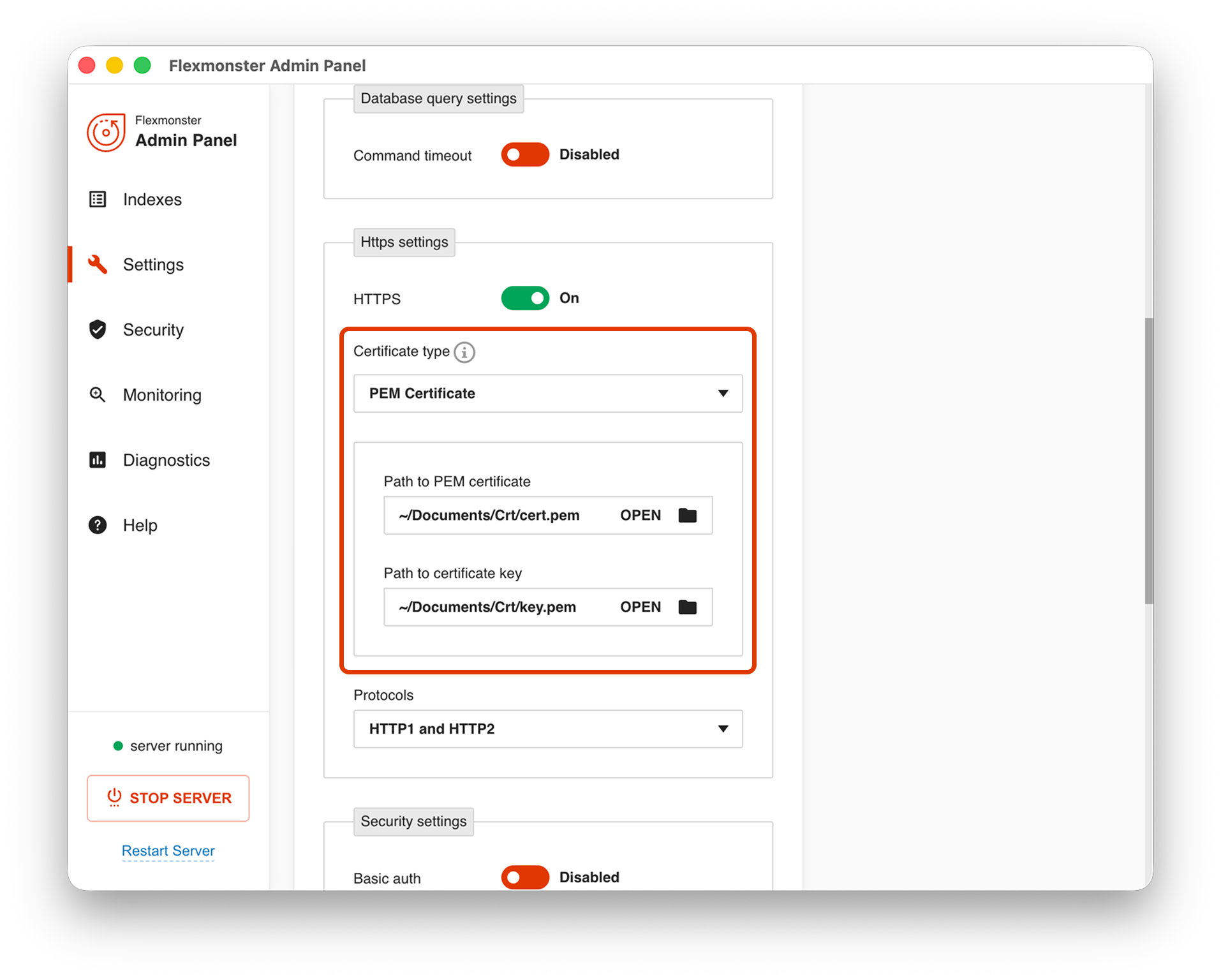This screenshot has width=1221, height=980.
Task: Click the Protocols label
Action: [x=383, y=695]
